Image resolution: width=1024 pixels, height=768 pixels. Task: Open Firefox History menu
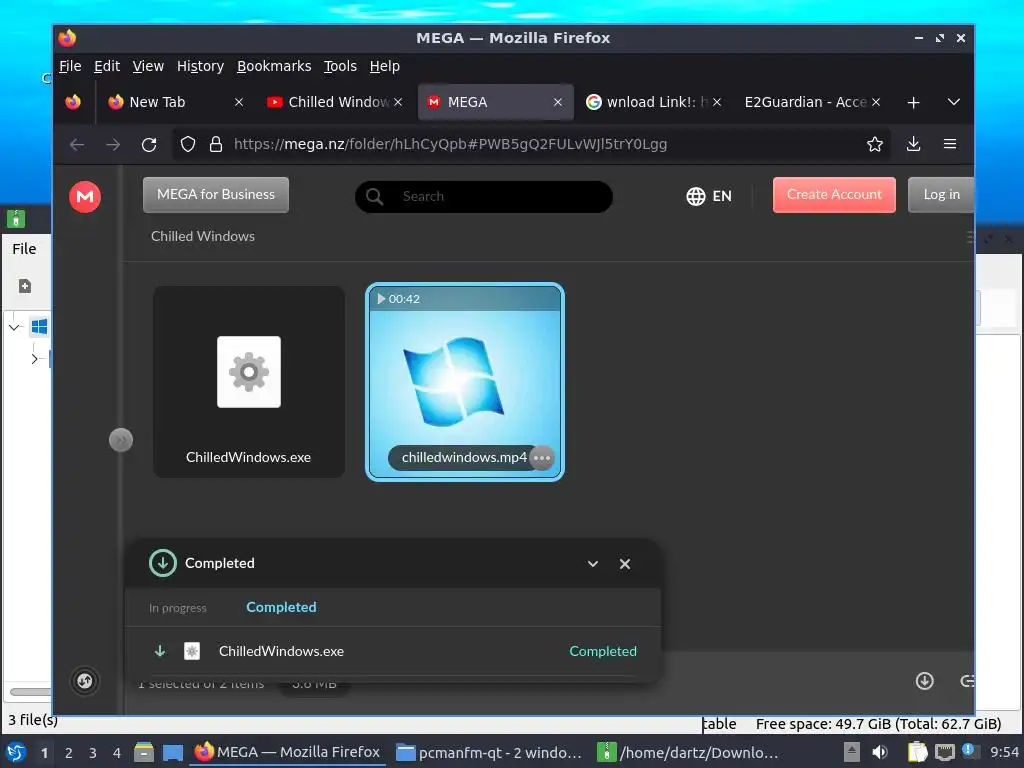click(200, 66)
